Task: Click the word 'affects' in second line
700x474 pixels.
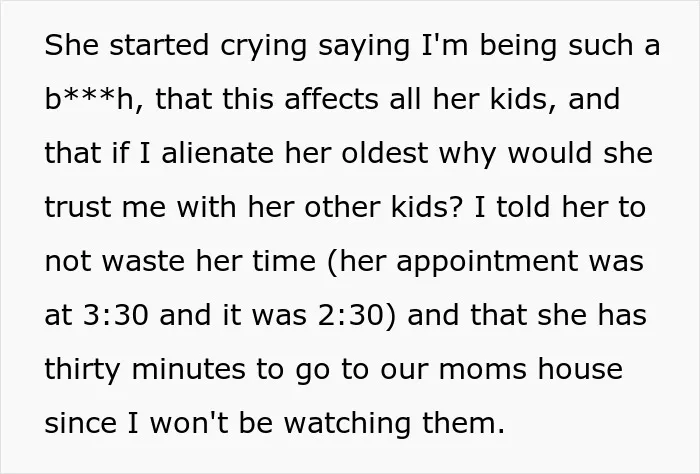Action: (x=331, y=99)
